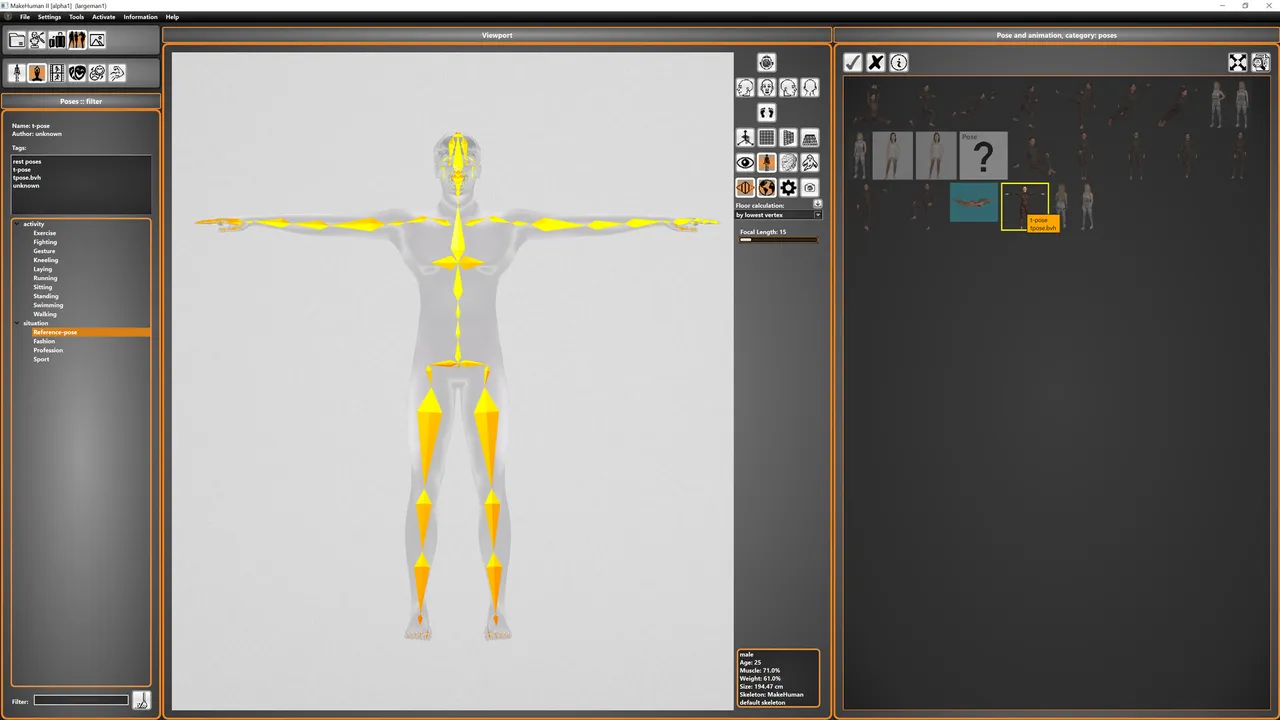Open the File menu

[25, 17]
